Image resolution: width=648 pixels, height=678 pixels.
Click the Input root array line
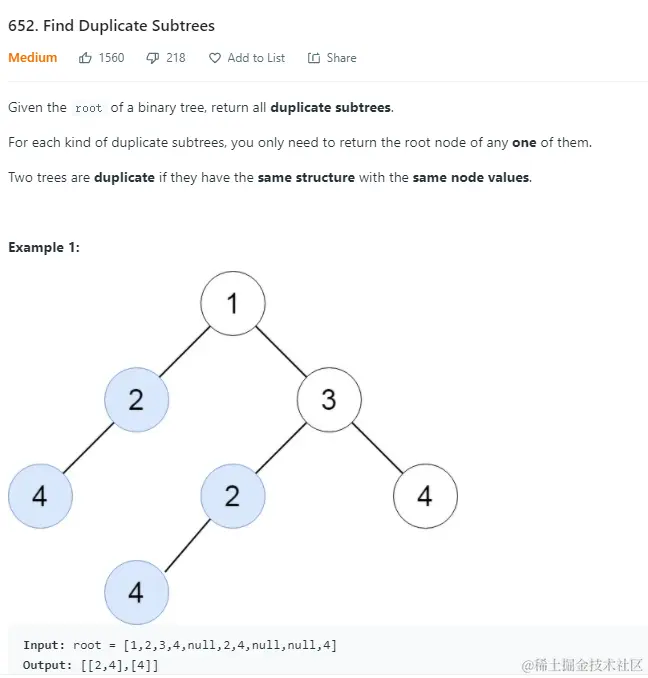pyautogui.click(x=180, y=645)
